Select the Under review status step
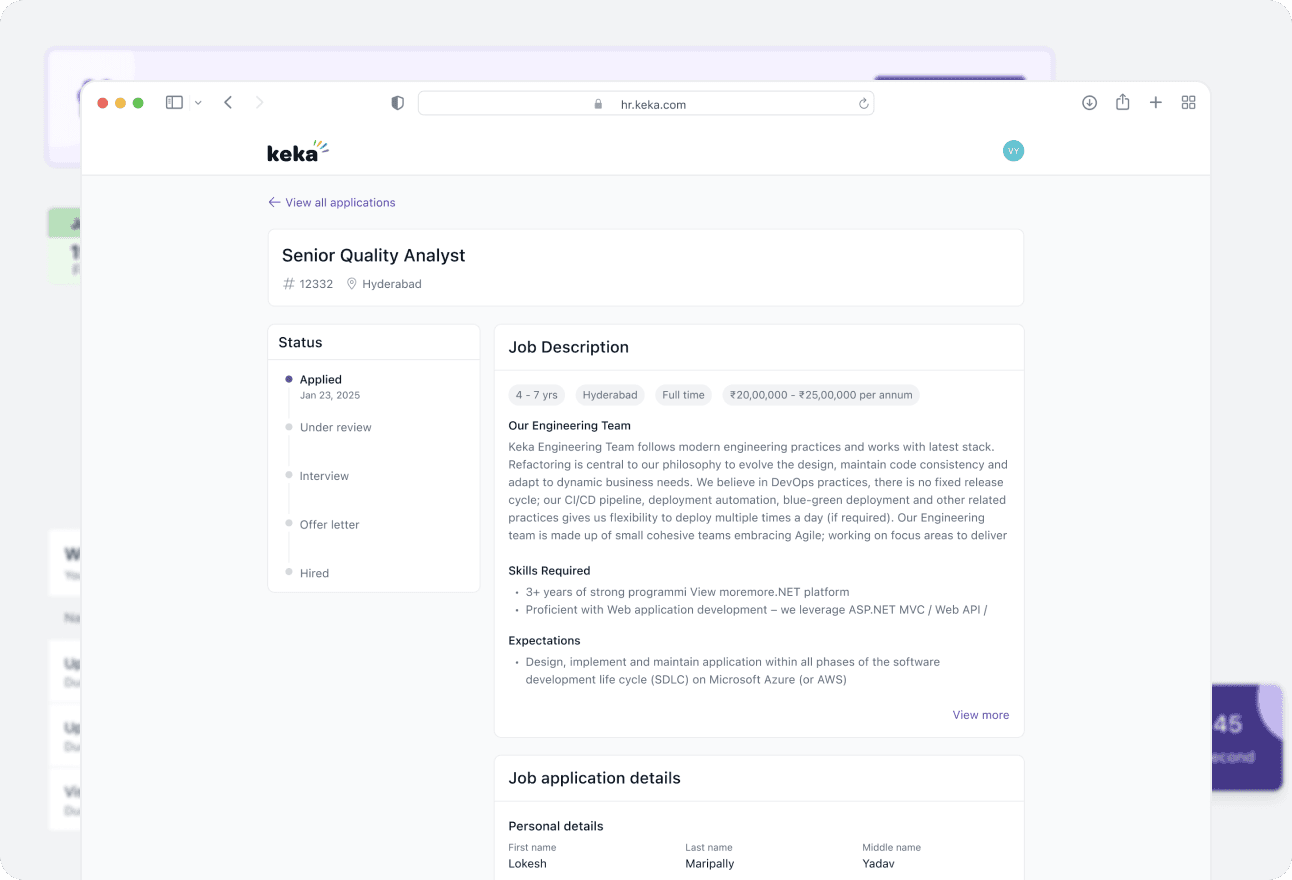Screen dimensions: 1292x880 click(x=335, y=427)
